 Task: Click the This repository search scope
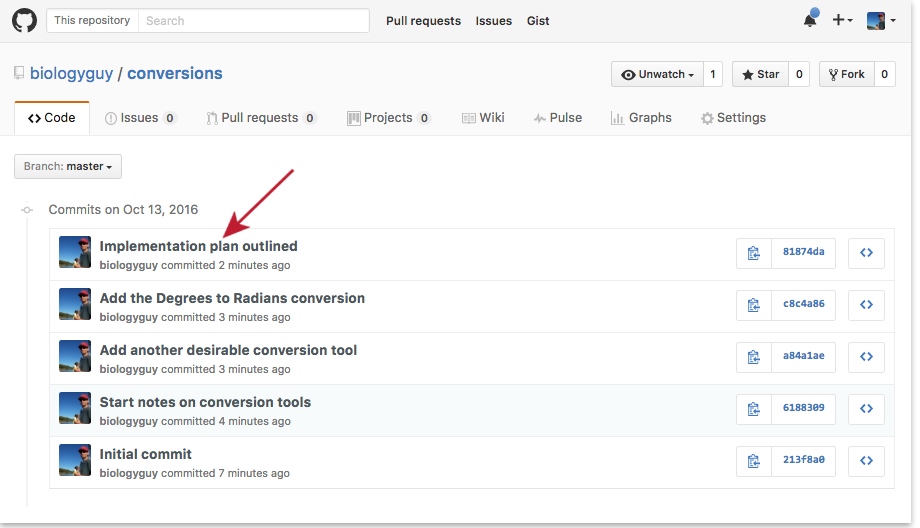pos(93,21)
